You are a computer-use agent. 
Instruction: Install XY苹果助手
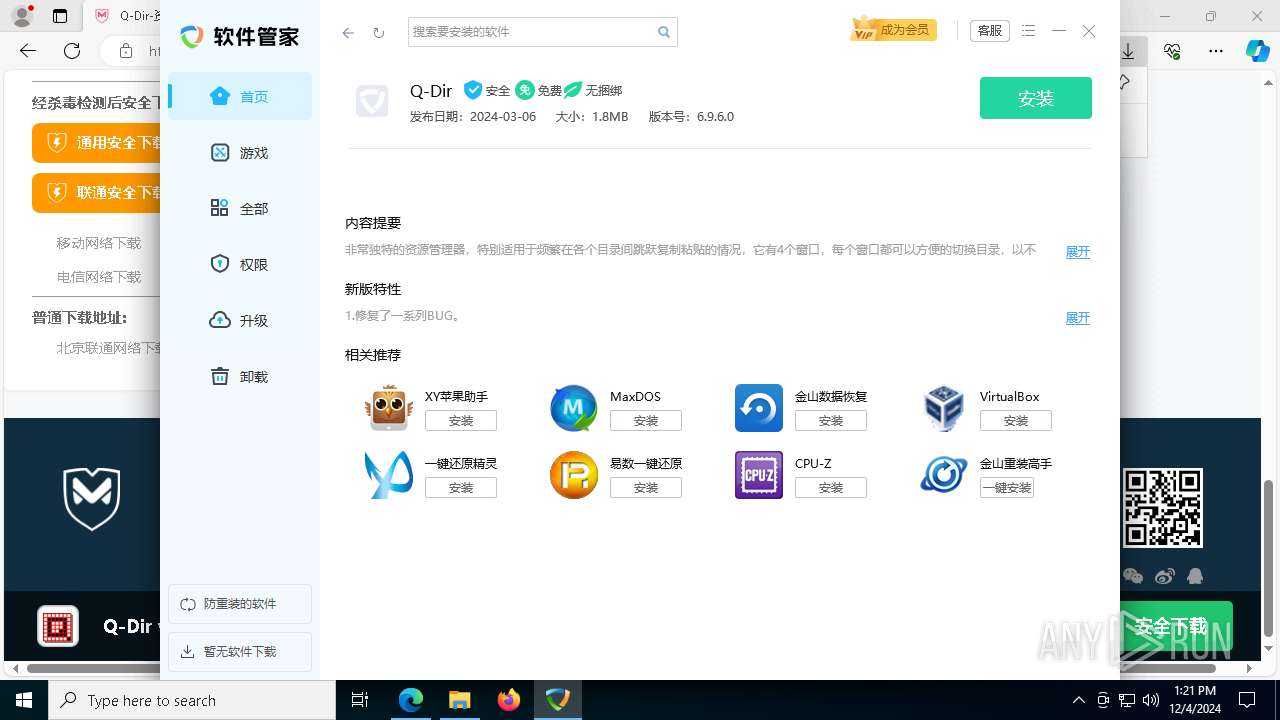tap(461, 421)
